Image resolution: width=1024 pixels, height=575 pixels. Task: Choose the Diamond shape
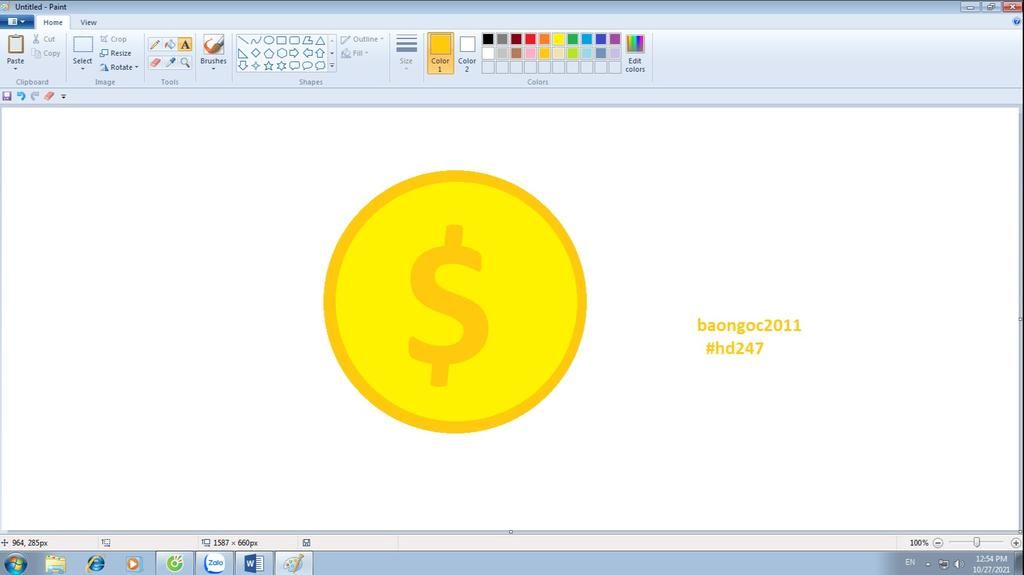point(255,53)
